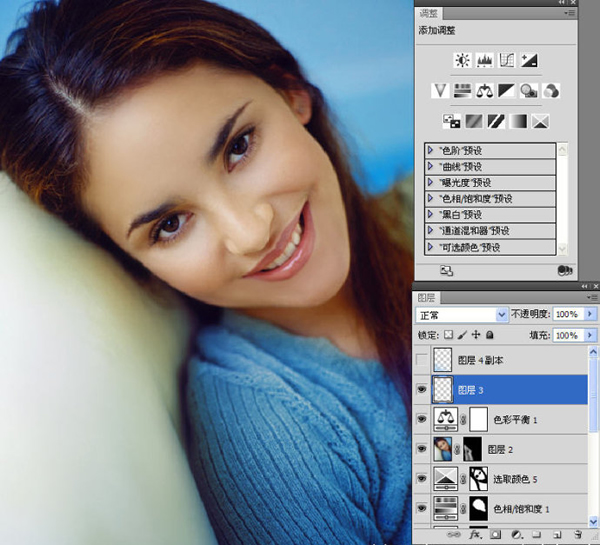The width and height of the screenshot is (600, 545).
Task: Switch to the 调整 panel tab
Action: (x=429, y=14)
